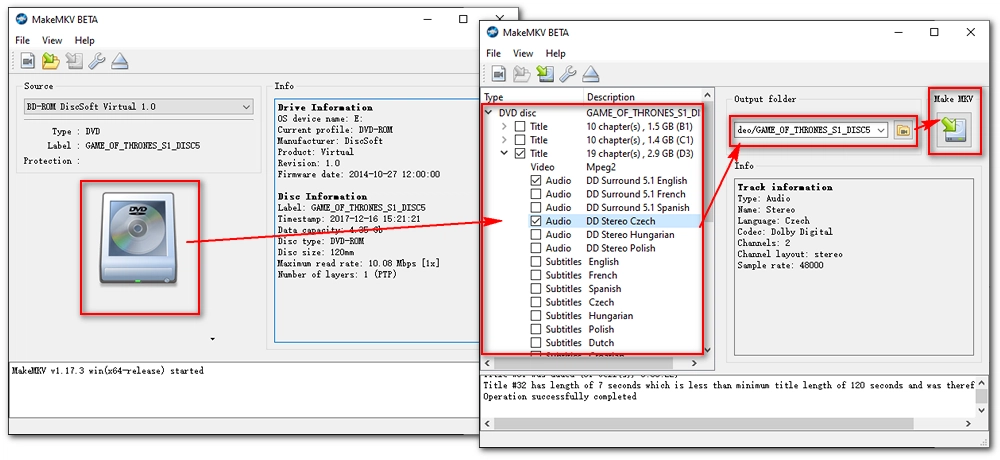1000x460 pixels.
Task: Click Eject disc icon in right window toolbar
Action: 591,74
